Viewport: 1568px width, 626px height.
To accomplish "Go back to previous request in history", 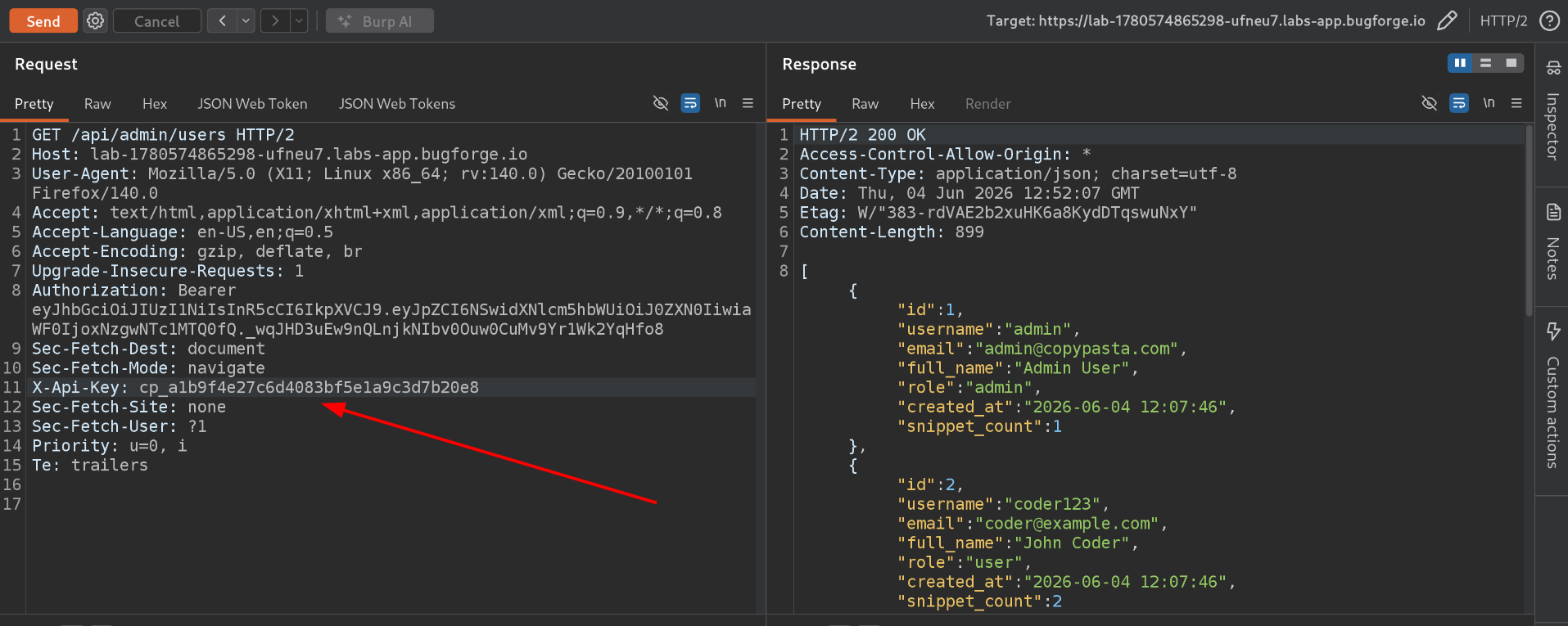I will pos(222,21).
